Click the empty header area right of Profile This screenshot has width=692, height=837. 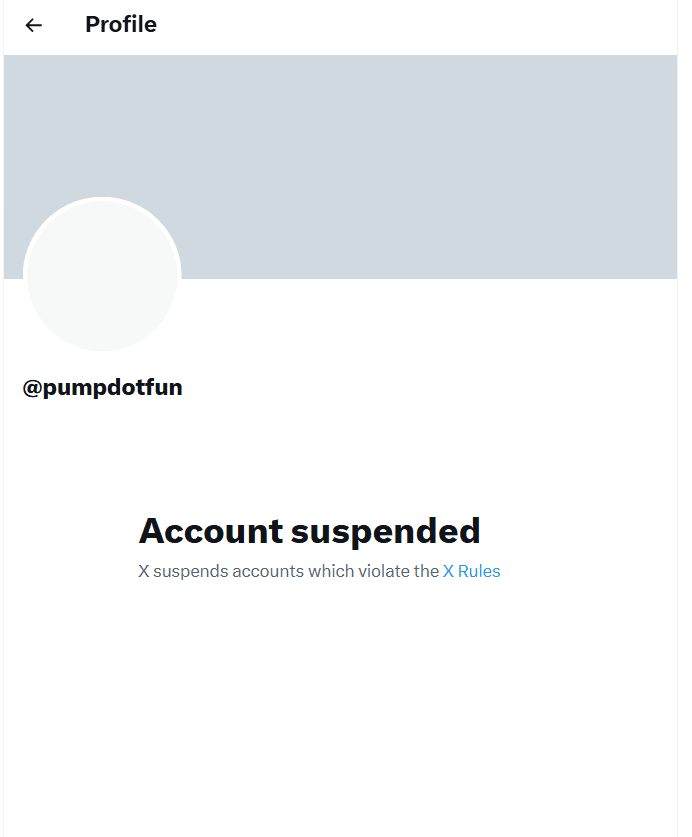pyautogui.click(x=420, y=25)
